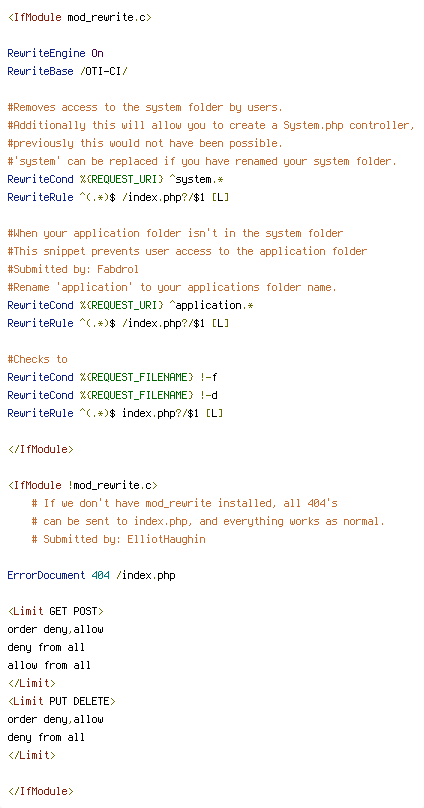
Task: Click RewriteCond REQUEST_FILENAME !-d line
Action: [x=112, y=396]
